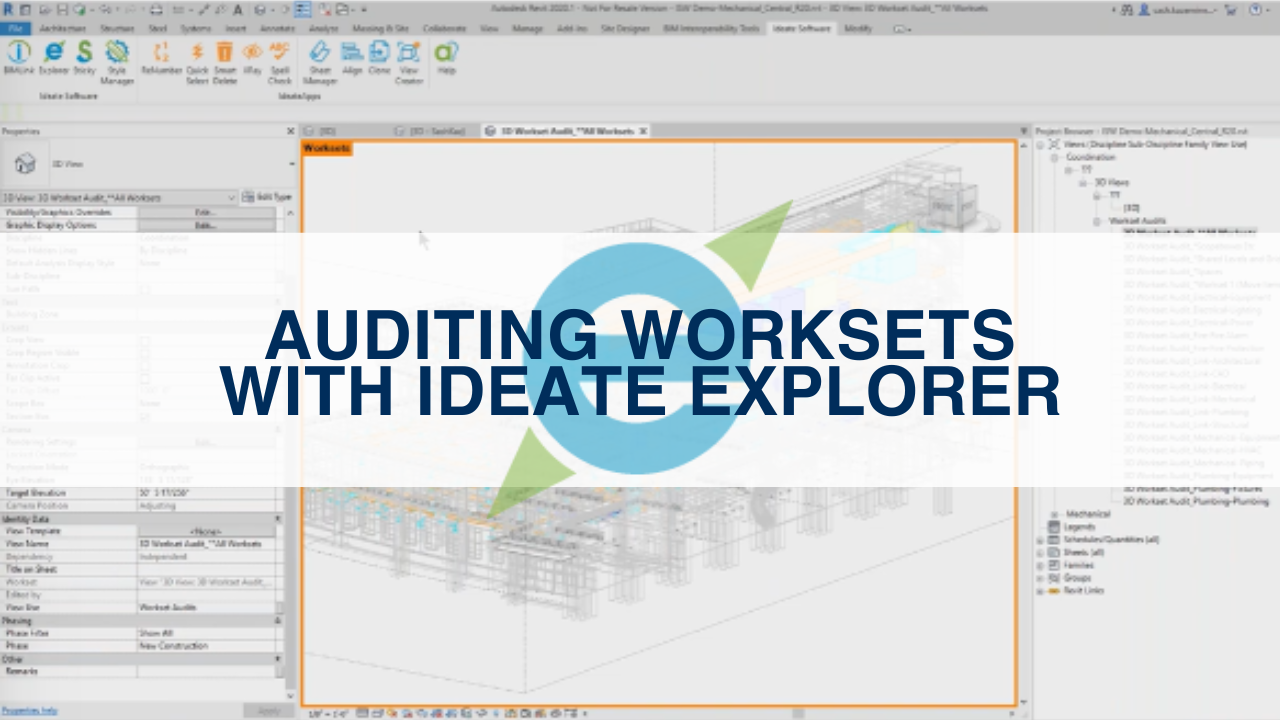
Task: Open the Smart Delete app
Action: click(225, 63)
